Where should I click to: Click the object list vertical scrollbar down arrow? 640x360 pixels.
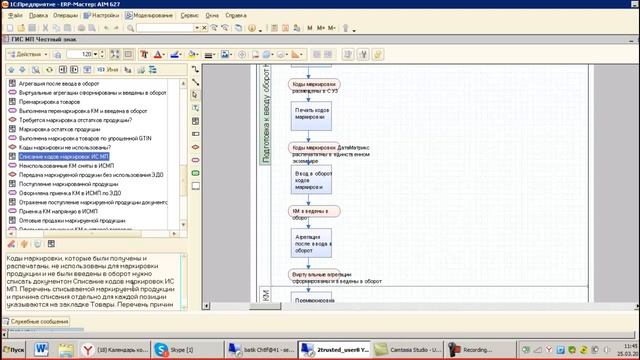[x=183, y=224]
